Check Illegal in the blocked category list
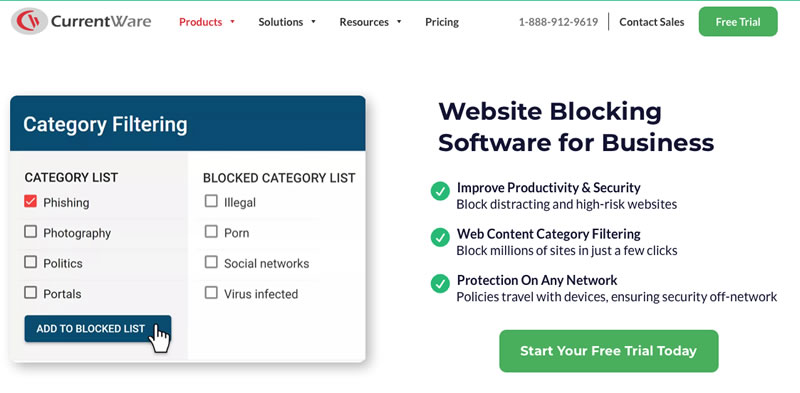Viewport: 800px width, 393px height. (211, 202)
